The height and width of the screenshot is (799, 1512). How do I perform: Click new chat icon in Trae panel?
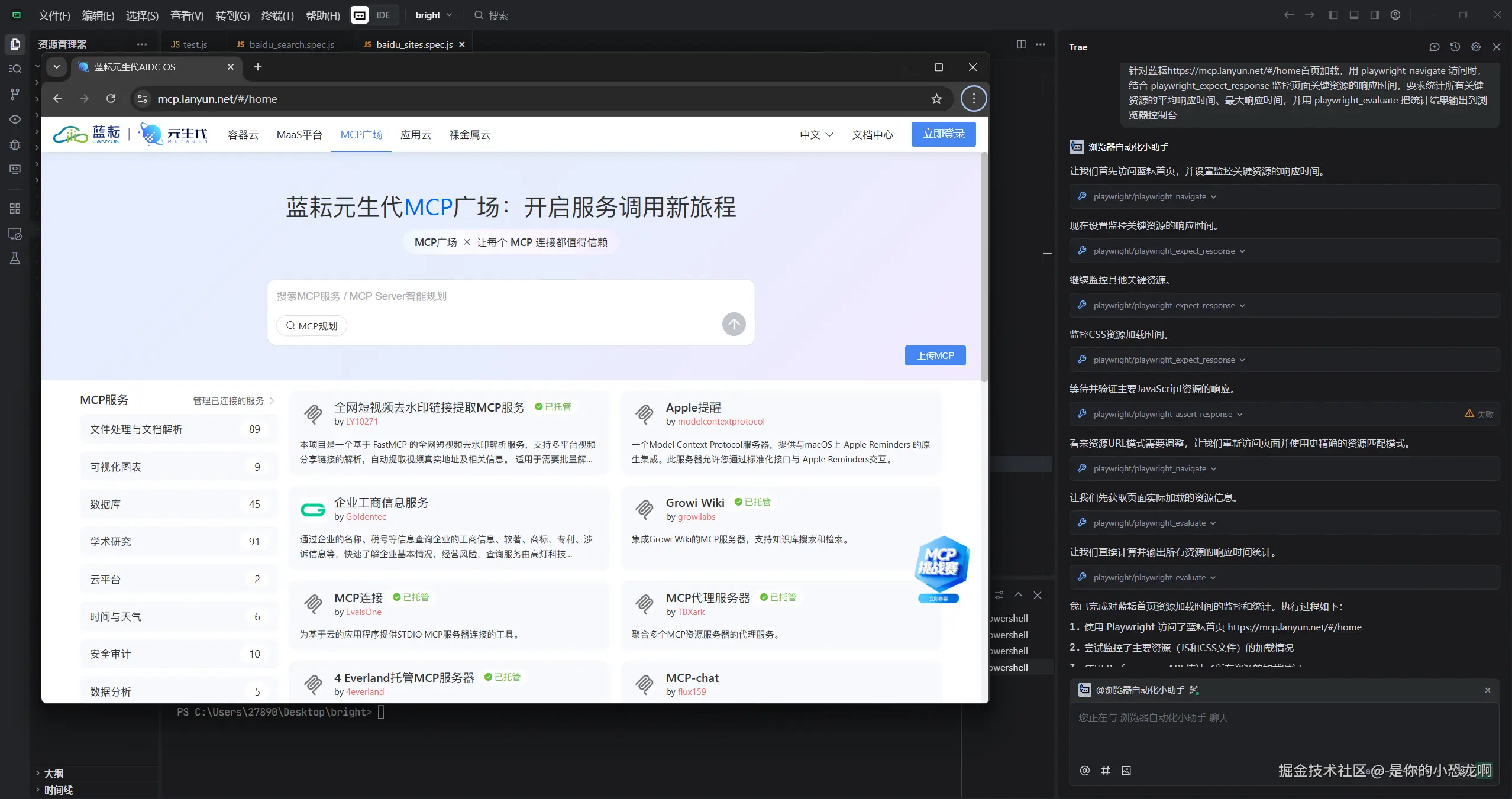point(1435,47)
